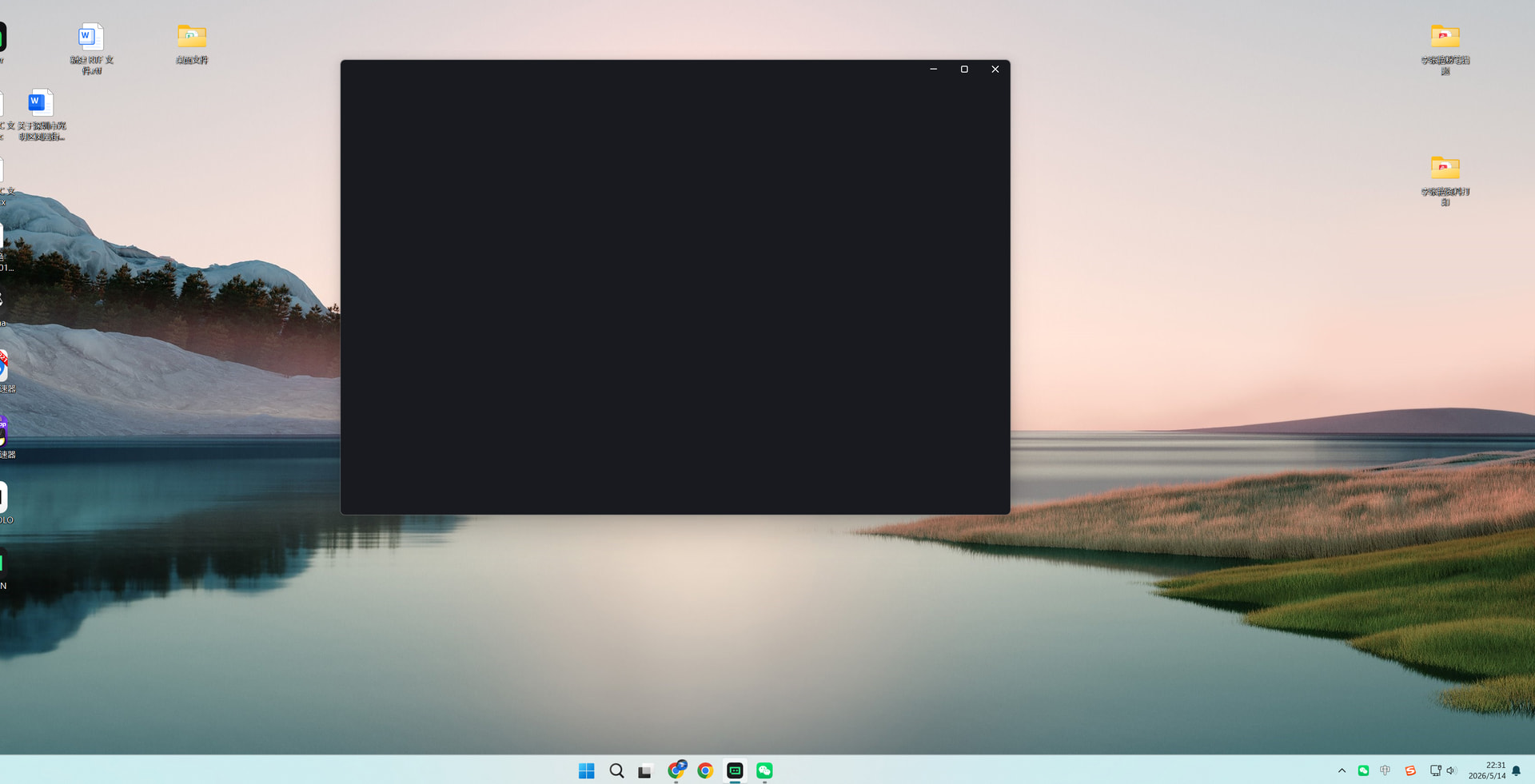Screen dimensions: 1535x784
Task: Open WeChat from the taskbar
Action: click(764, 770)
